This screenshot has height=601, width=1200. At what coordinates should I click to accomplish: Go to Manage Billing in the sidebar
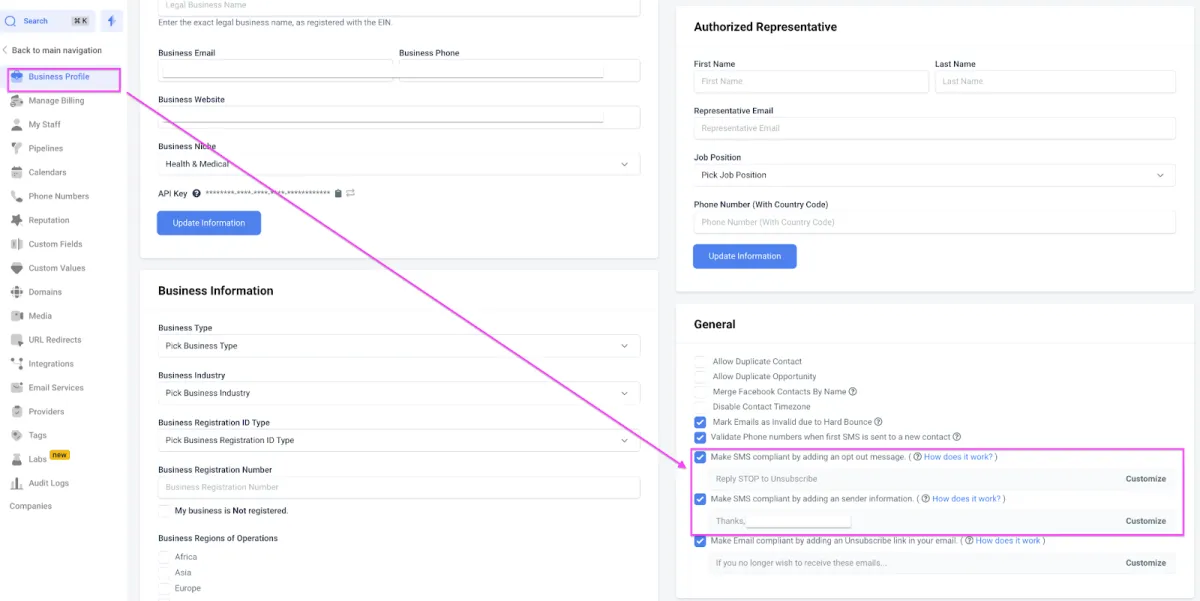point(56,101)
